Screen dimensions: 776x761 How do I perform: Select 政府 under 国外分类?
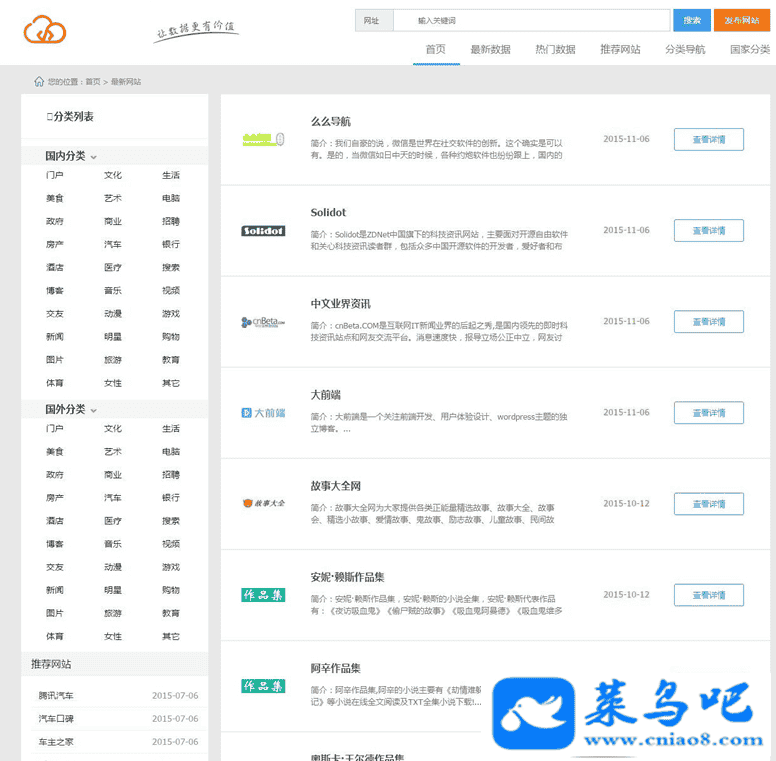pos(54,475)
